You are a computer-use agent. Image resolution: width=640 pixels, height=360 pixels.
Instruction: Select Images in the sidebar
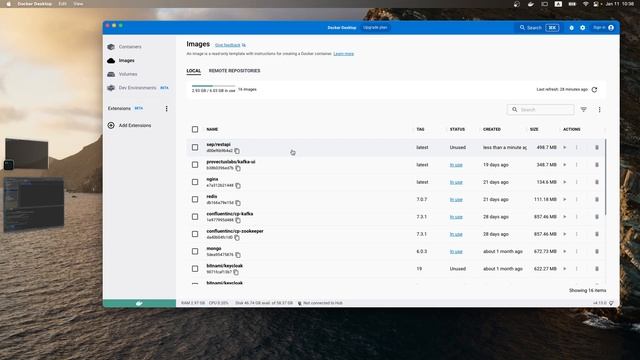pyautogui.click(x=127, y=60)
